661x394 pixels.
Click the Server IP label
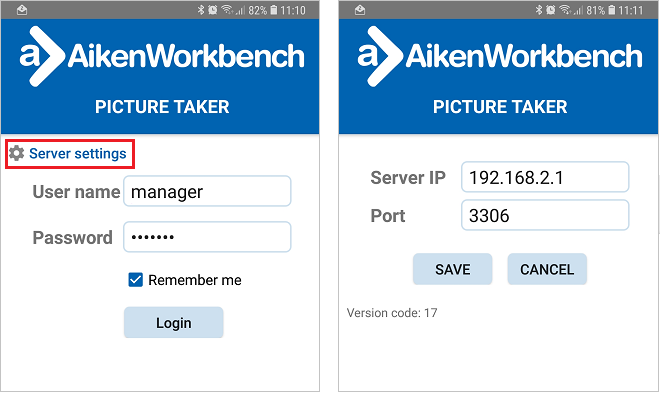click(408, 177)
